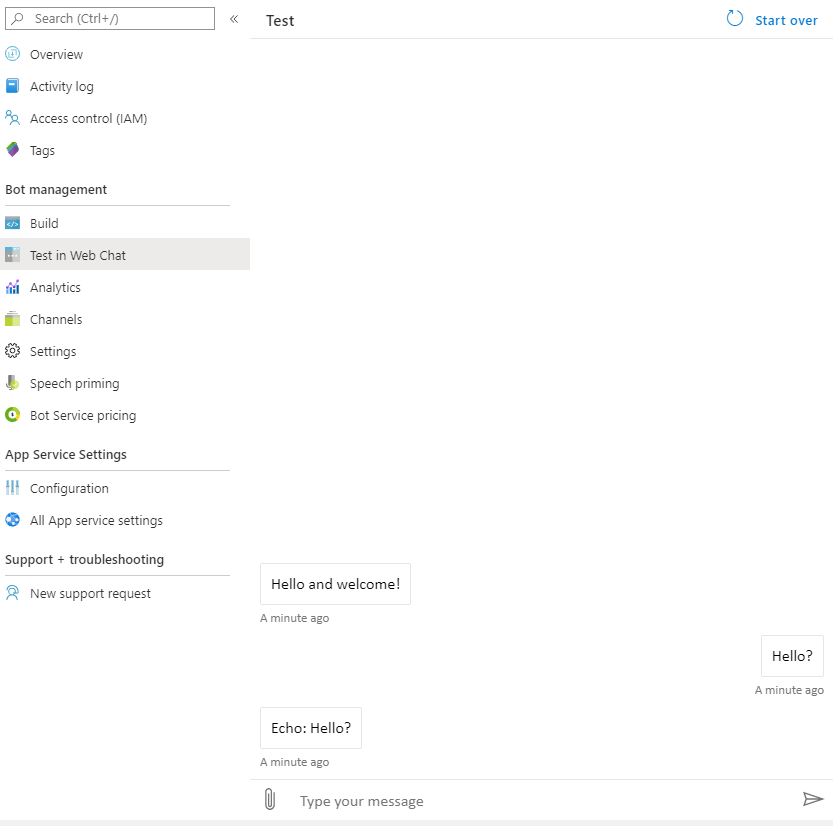Focus the Type your message field
833x826 pixels.
pos(540,801)
